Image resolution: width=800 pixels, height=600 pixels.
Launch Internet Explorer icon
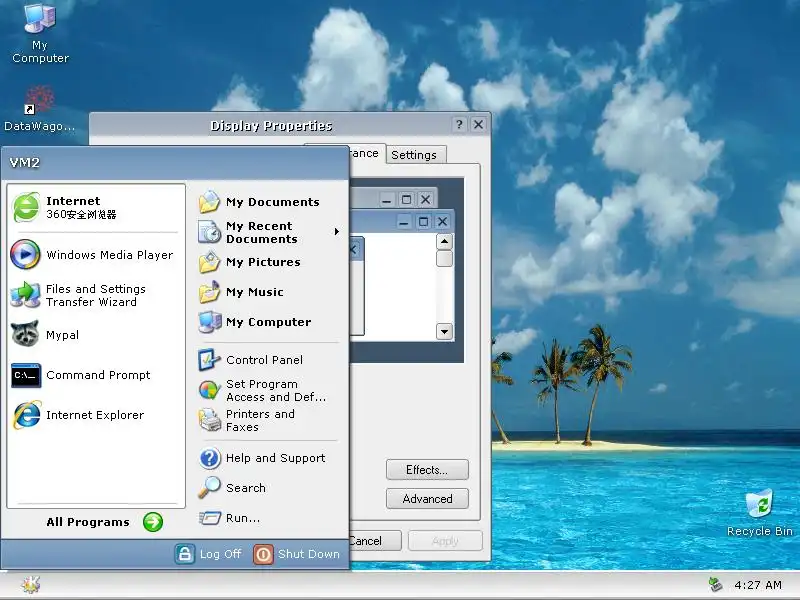click(x=27, y=415)
